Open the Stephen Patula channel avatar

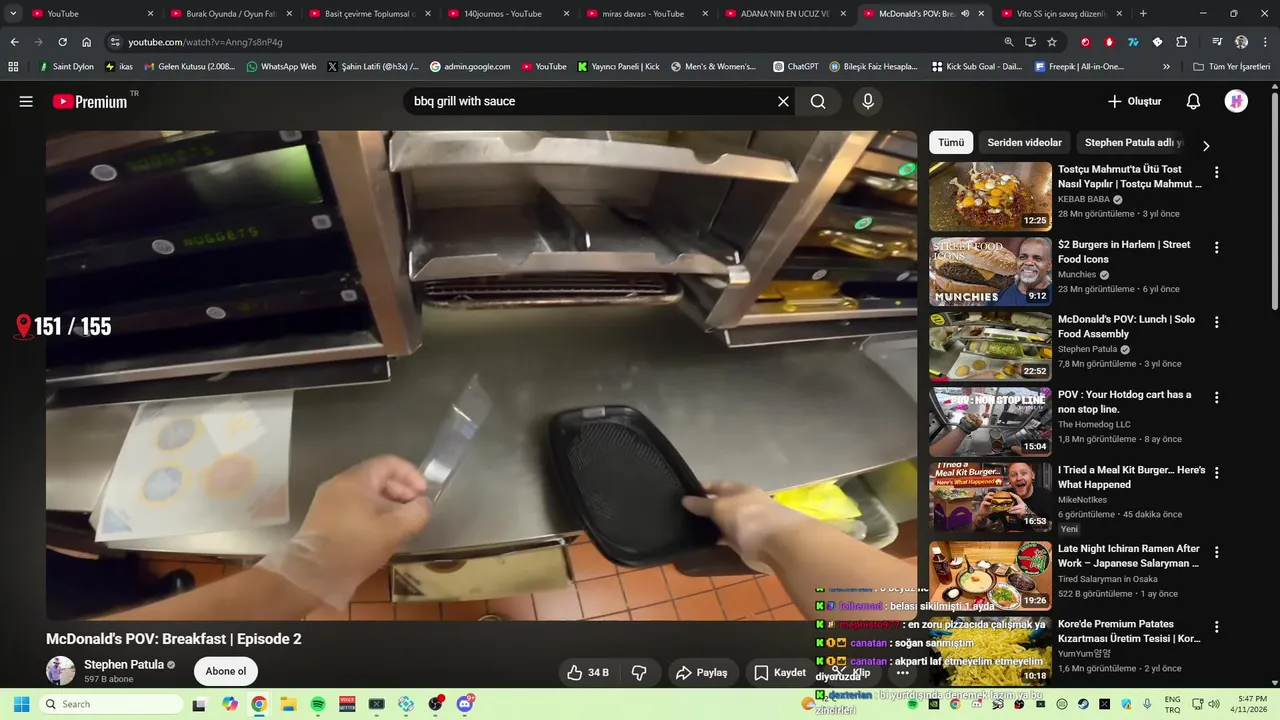61,671
